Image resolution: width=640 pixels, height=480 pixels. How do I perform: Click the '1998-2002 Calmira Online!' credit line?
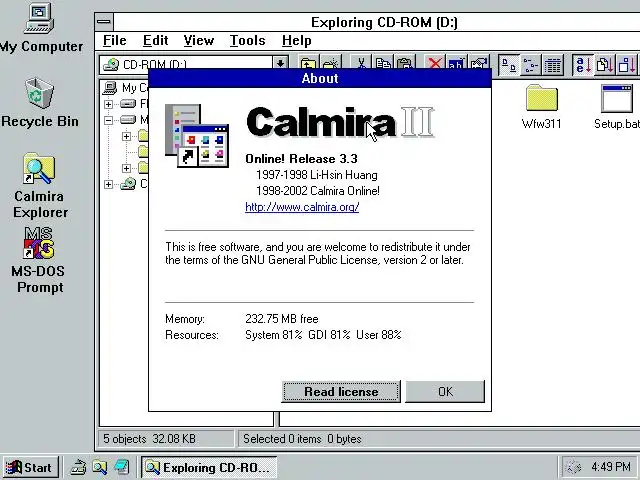(x=318, y=191)
